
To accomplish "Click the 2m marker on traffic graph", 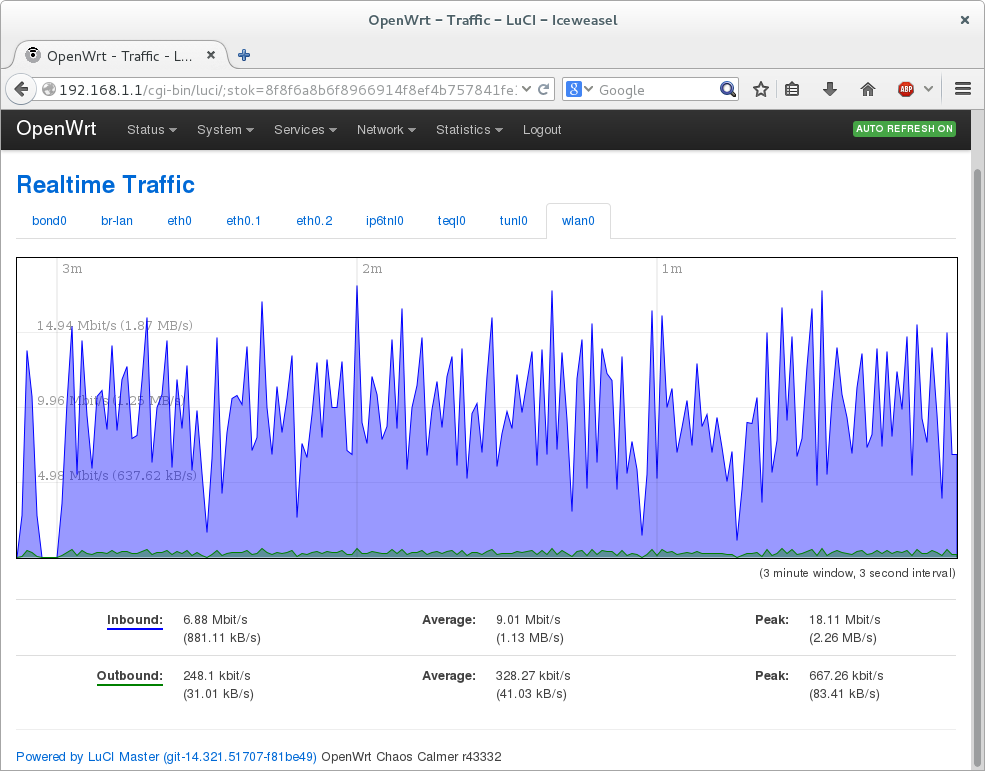I will coord(372,268).
